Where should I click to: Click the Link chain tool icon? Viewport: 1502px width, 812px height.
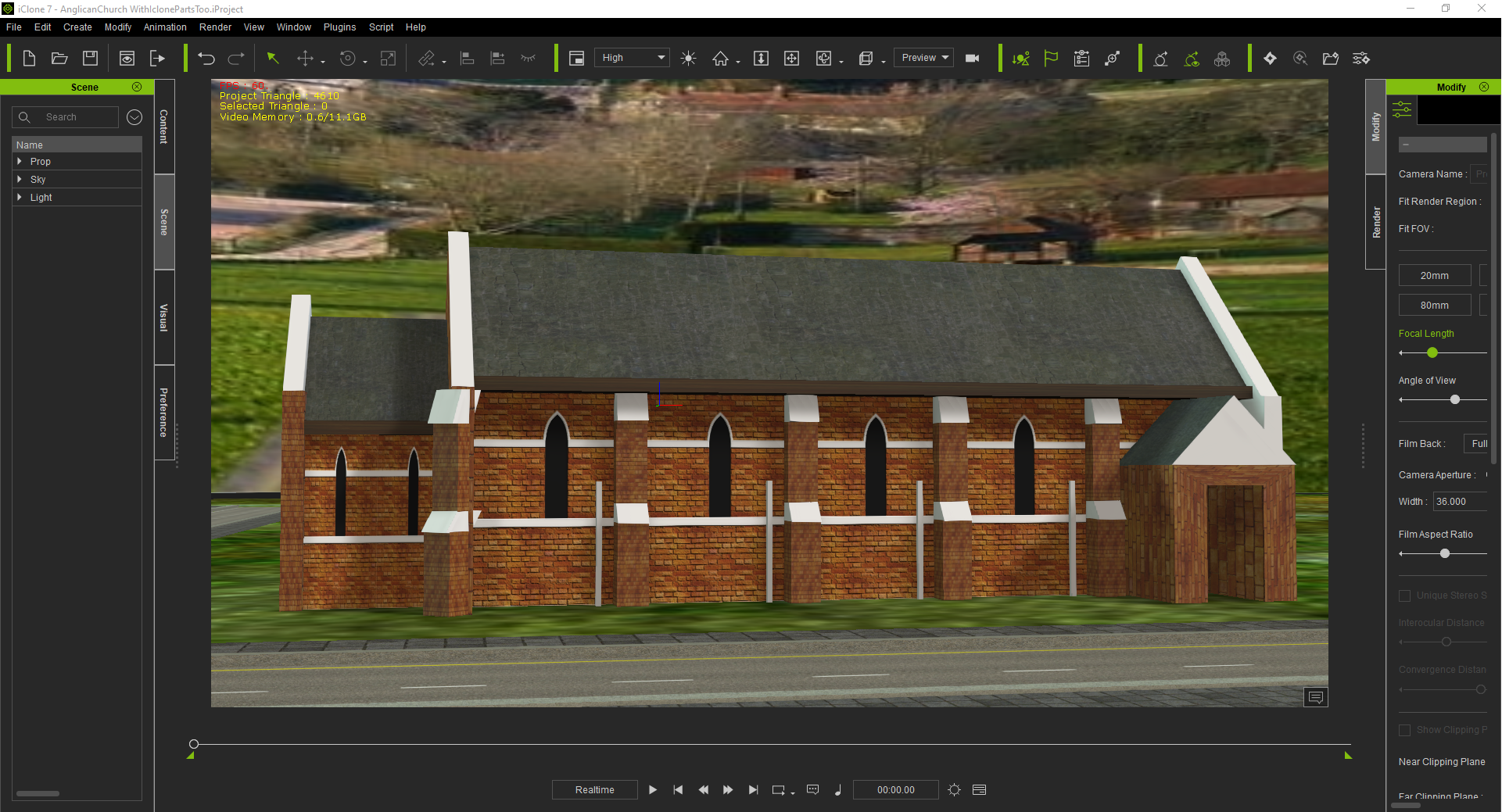click(x=426, y=58)
